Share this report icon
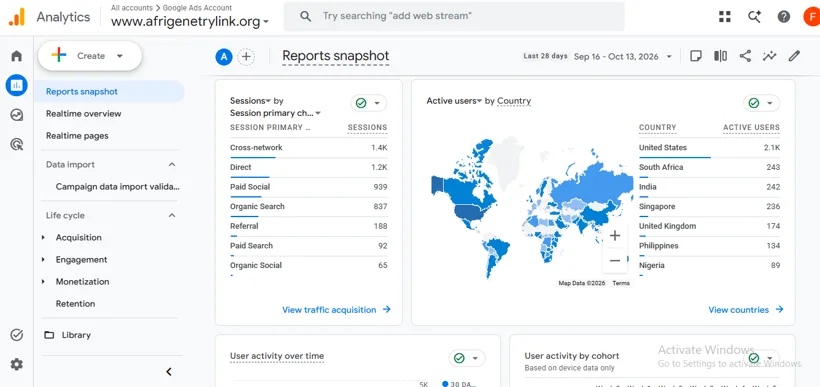Image resolution: width=820 pixels, height=387 pixels. (x=745, y=56)
